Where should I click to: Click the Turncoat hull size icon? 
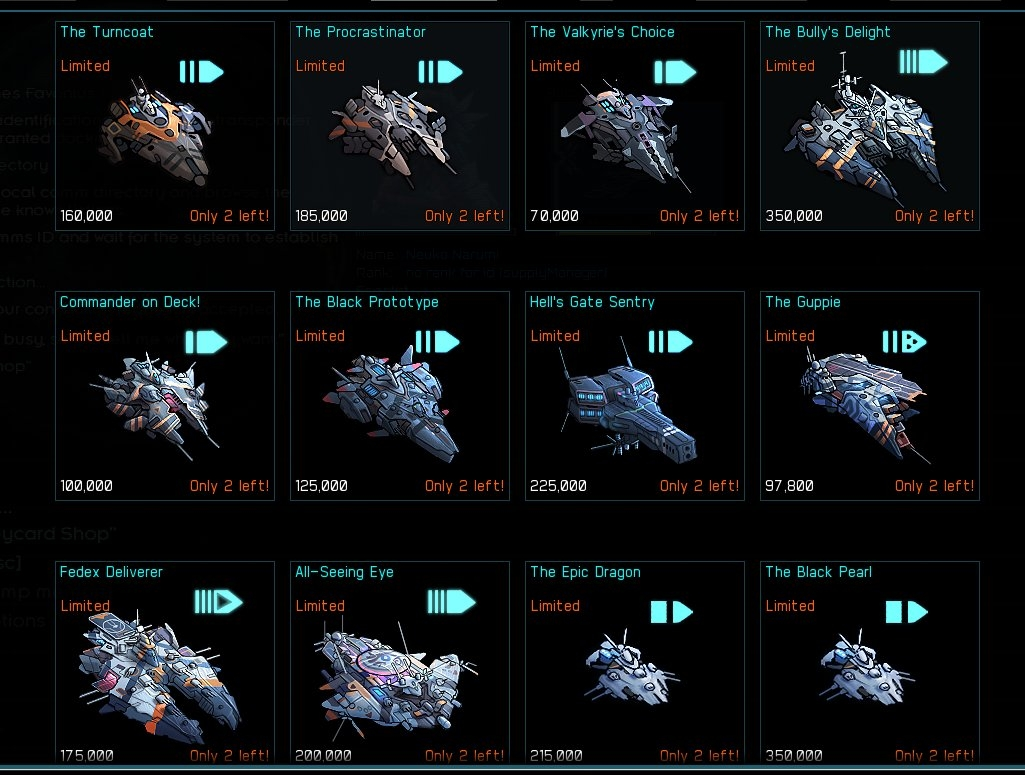pos(201,72)
